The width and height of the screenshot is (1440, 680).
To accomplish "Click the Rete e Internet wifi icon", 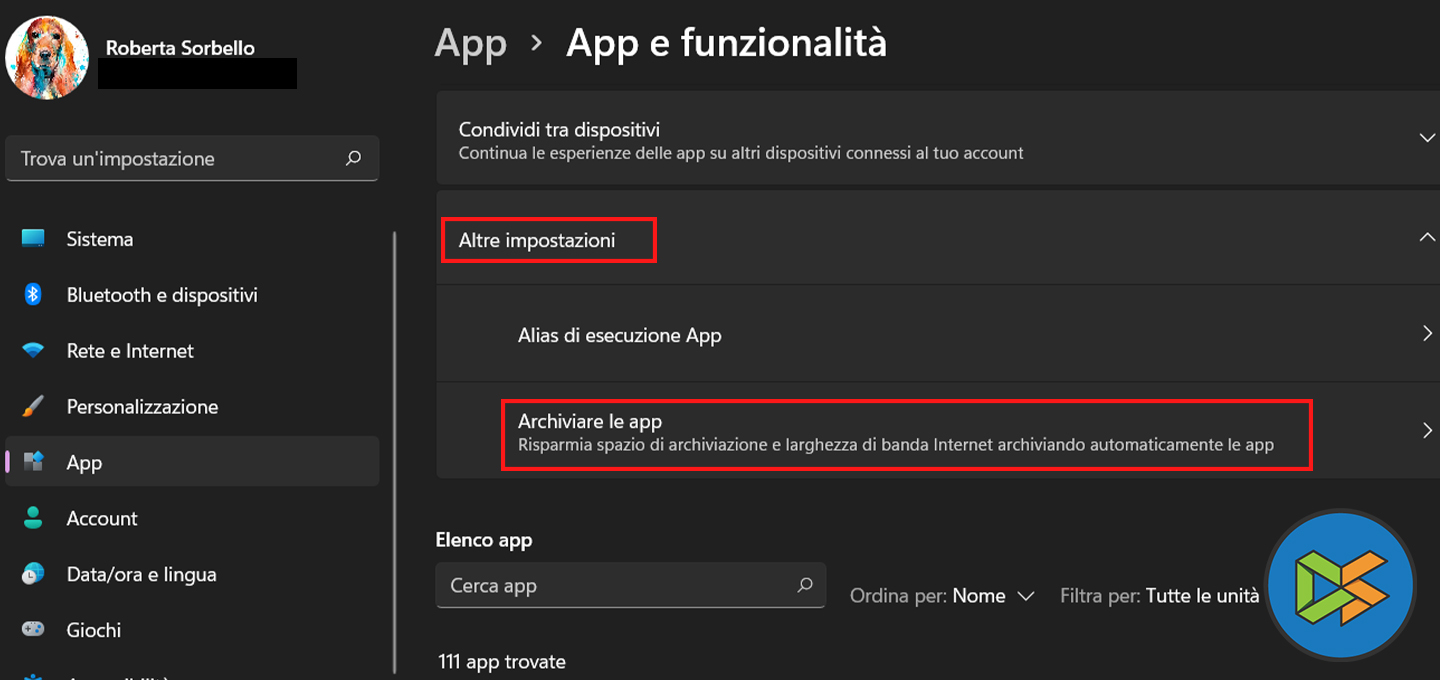I will pyautogui.click(x=33, y=351).
